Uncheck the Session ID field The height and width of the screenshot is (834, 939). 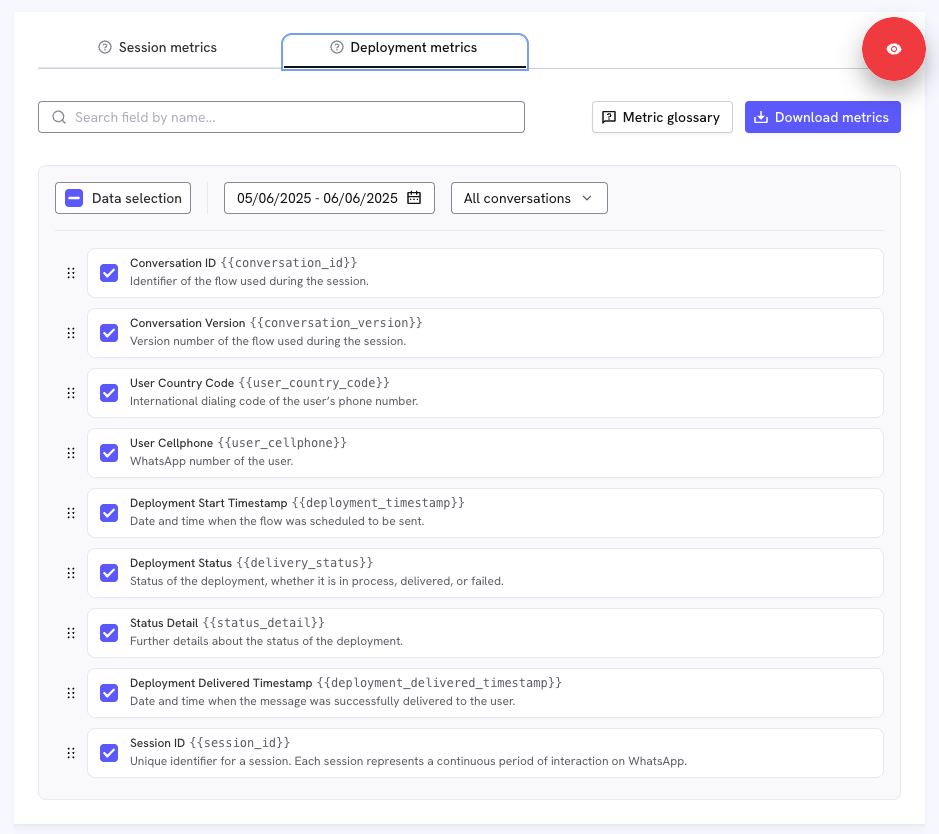[x=109, y=753]
